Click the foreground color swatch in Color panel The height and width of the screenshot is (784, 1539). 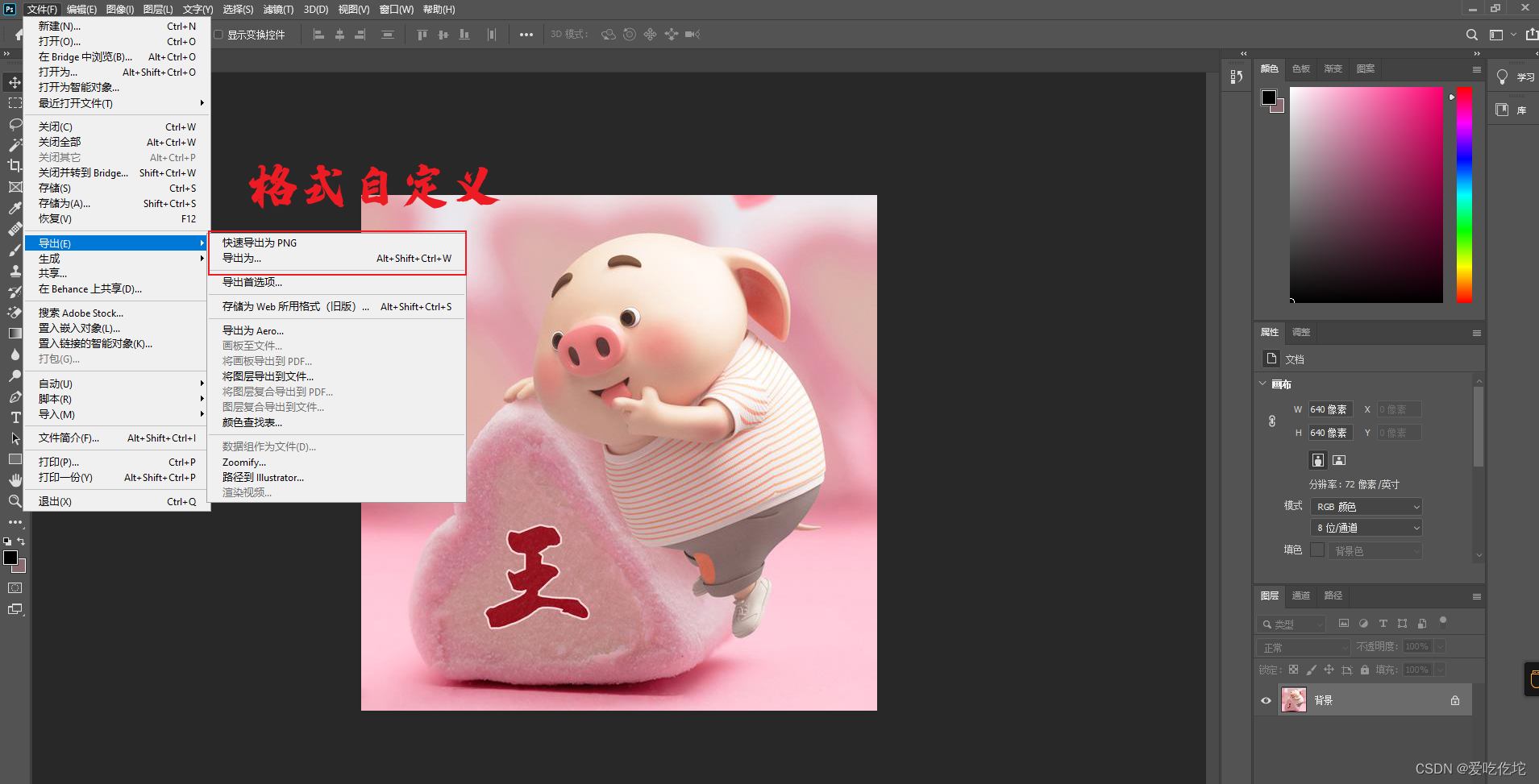1269,97
